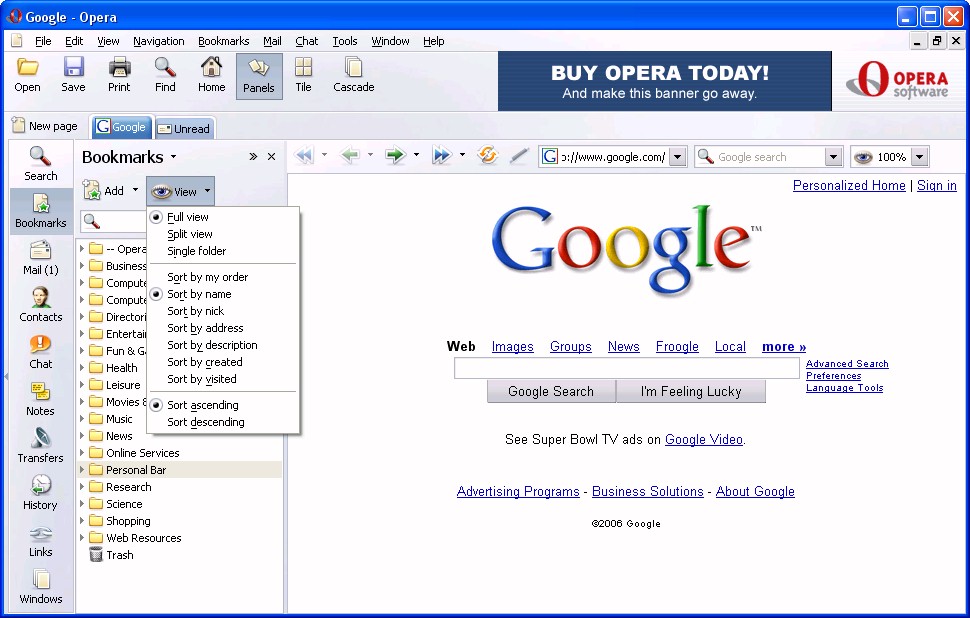Click the wand icon beside Reload
The height and width of the screenshot is (618, 970).
[518, 156]
